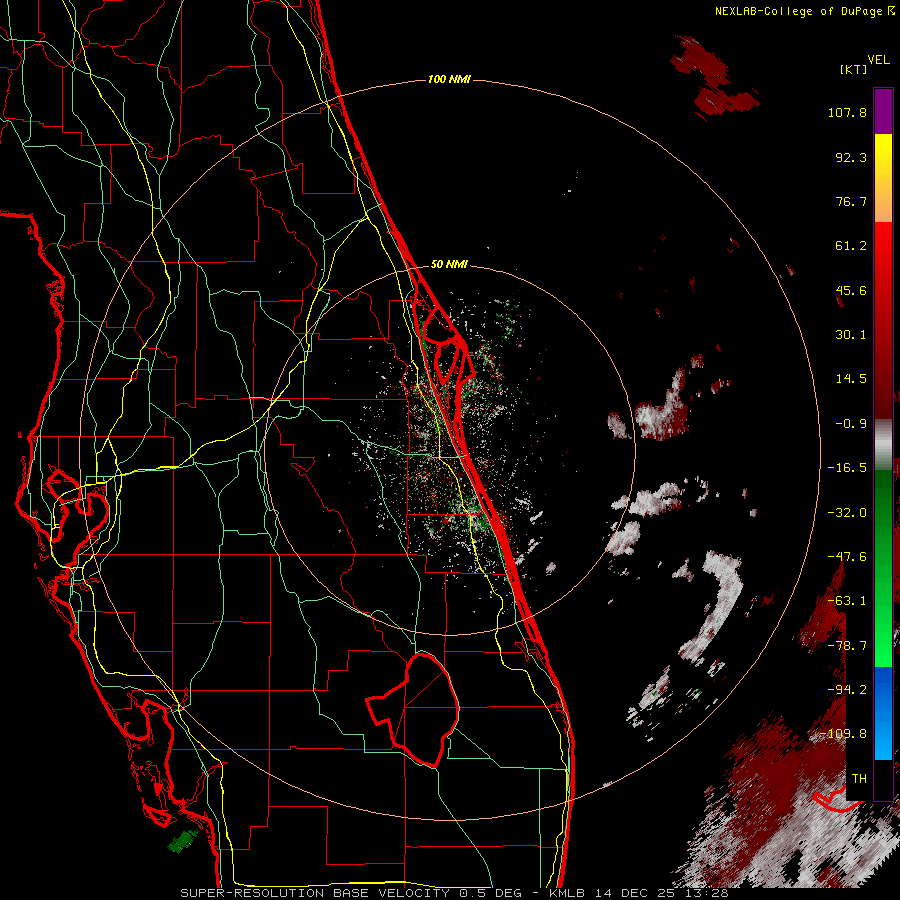The height and width of the screenshot is (900, 900).
Task: Select the 107.8 scale value
Action: 847,112
